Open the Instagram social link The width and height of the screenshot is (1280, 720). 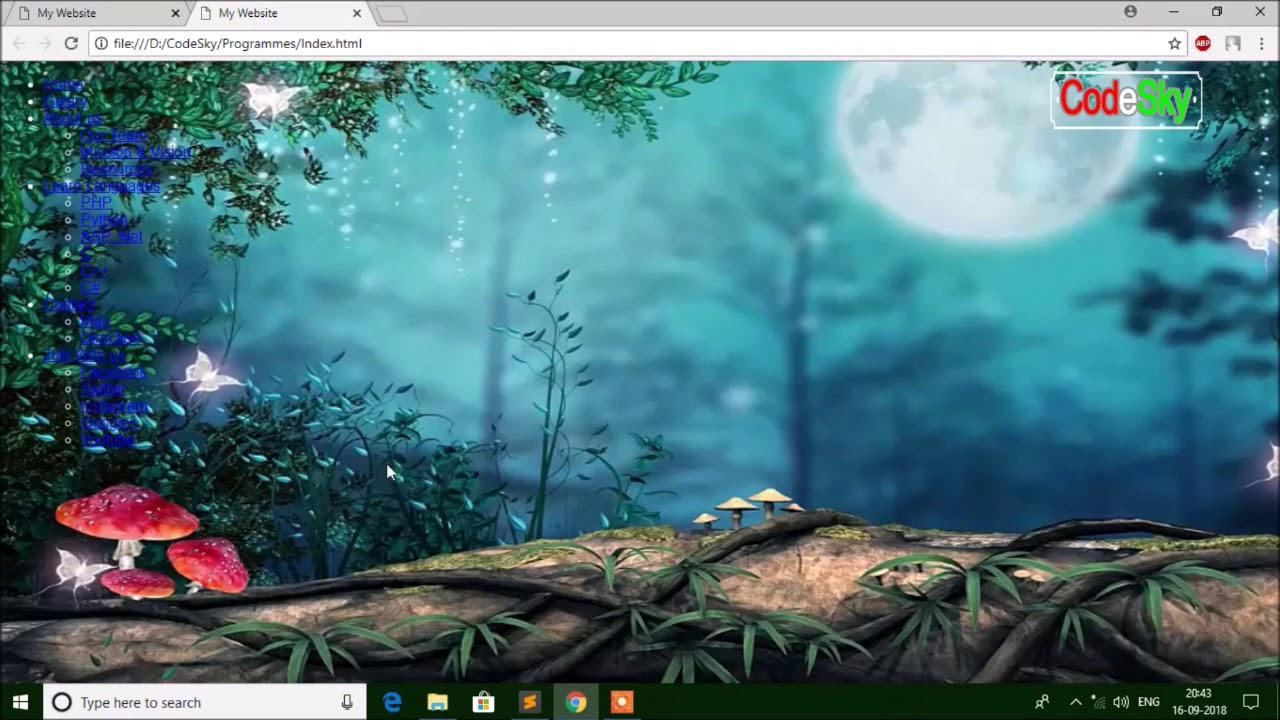[115, 406]
